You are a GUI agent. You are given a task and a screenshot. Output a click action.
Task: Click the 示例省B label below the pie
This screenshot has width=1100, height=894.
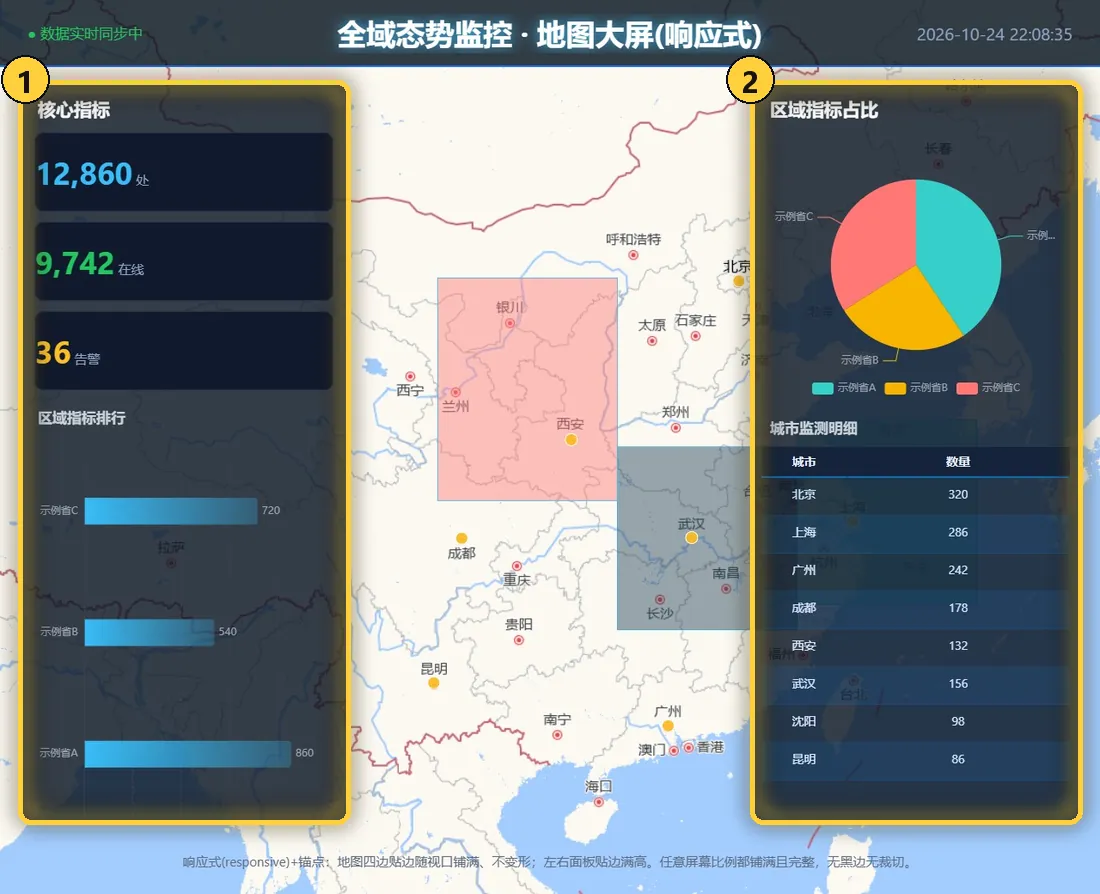coord(859,360)
